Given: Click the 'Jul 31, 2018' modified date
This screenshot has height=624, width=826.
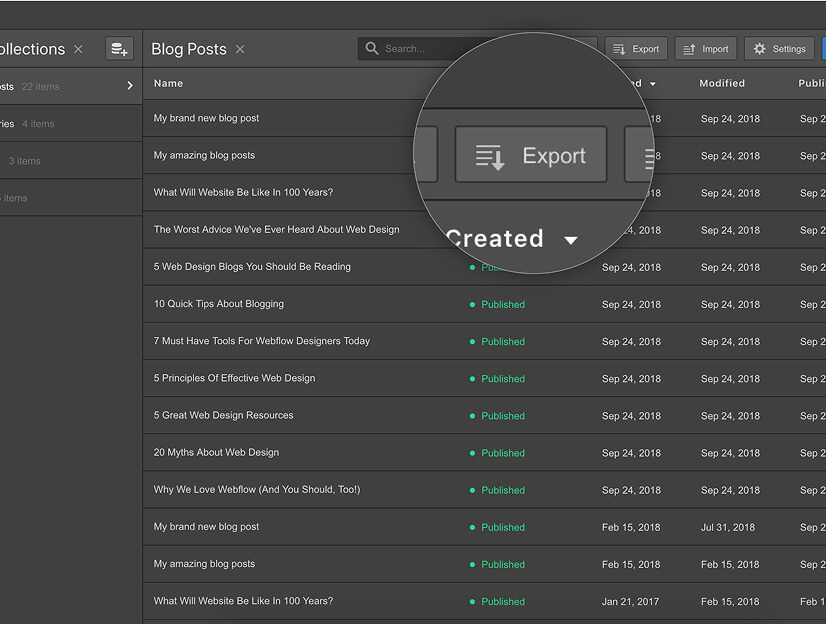Looking at the screenshot, I should click(x=728, y=527).
